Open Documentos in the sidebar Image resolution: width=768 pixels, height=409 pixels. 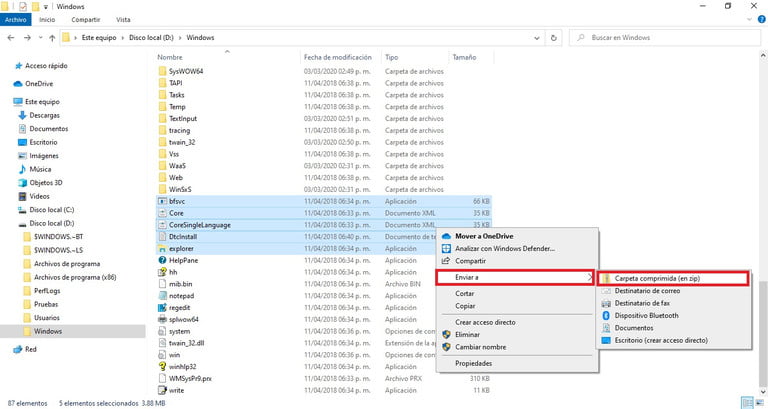(48, 129)
